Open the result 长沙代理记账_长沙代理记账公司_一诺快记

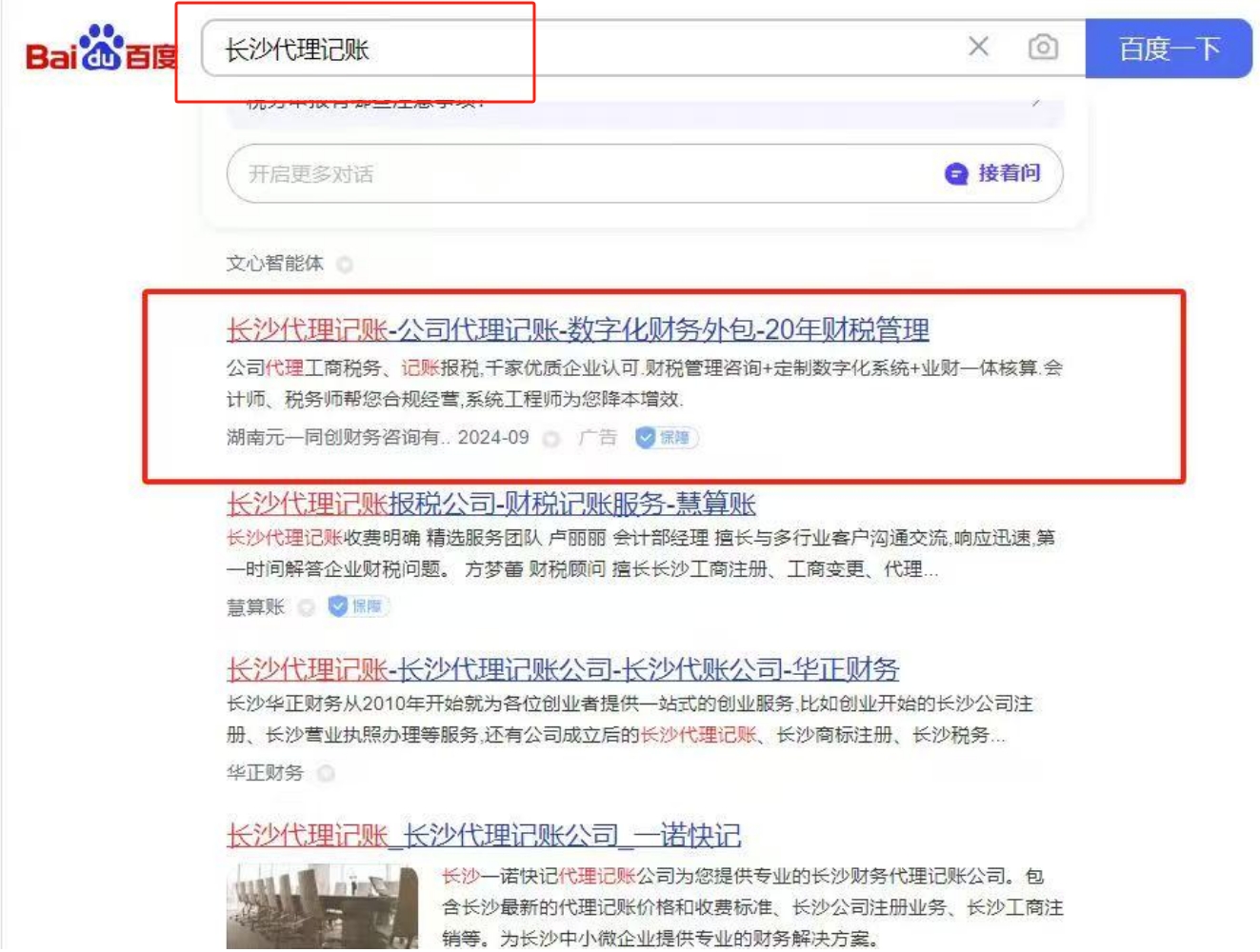(x=484, y=836)
